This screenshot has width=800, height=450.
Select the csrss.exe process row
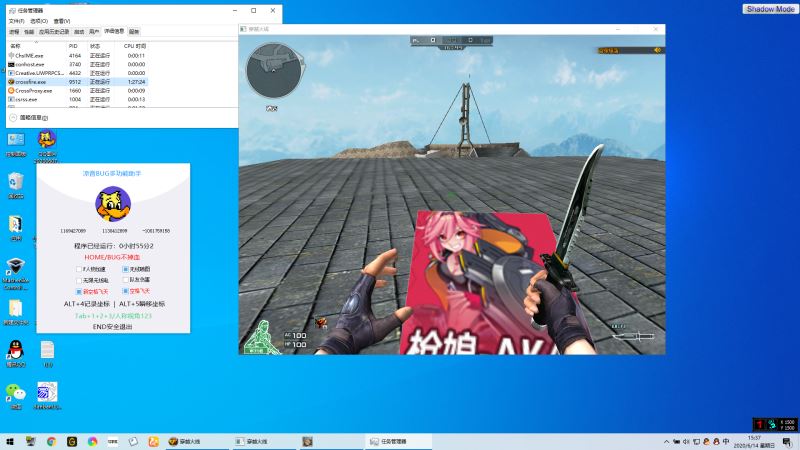77,99
